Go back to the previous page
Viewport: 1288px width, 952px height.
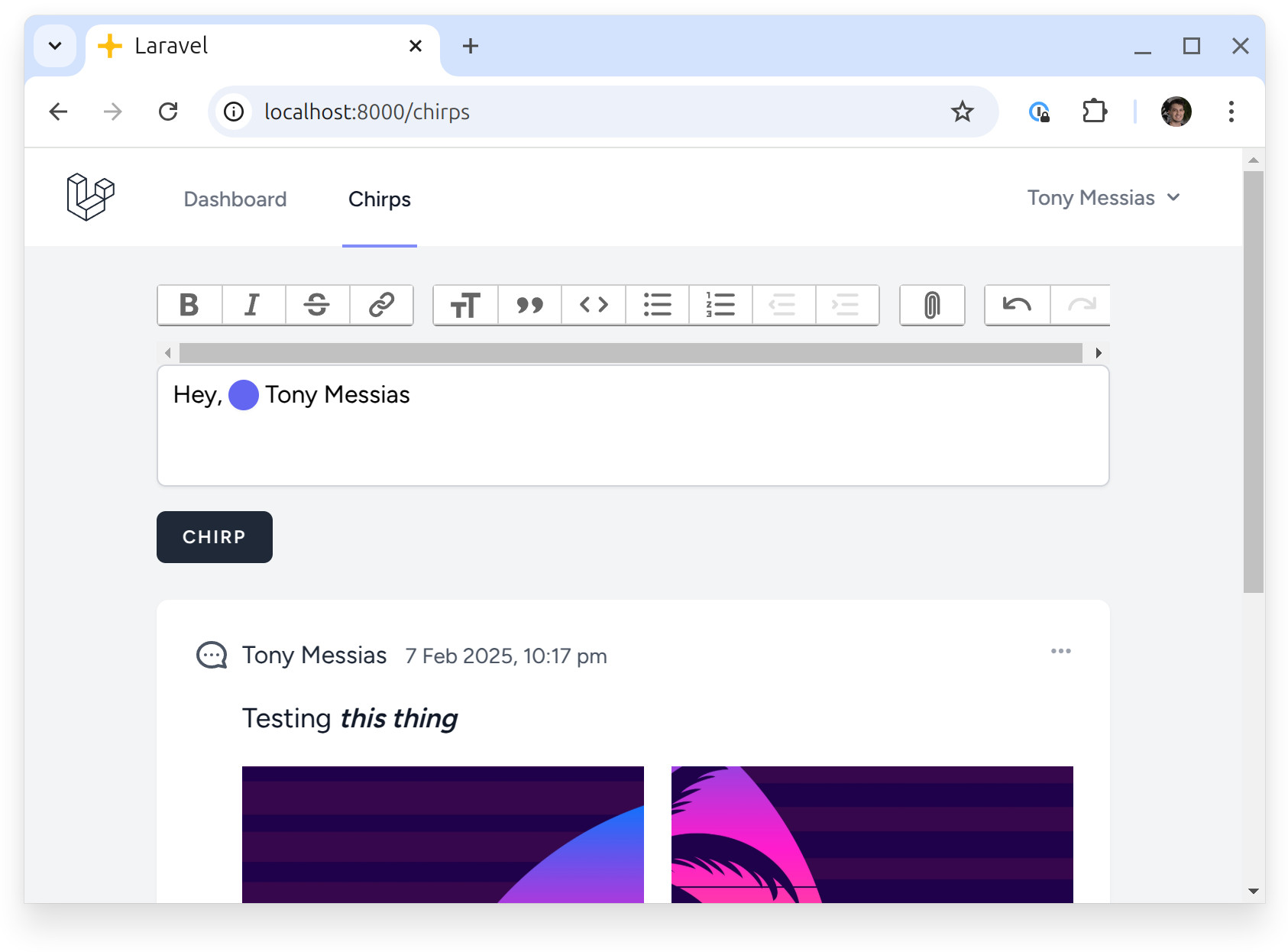tap(58, 112)
